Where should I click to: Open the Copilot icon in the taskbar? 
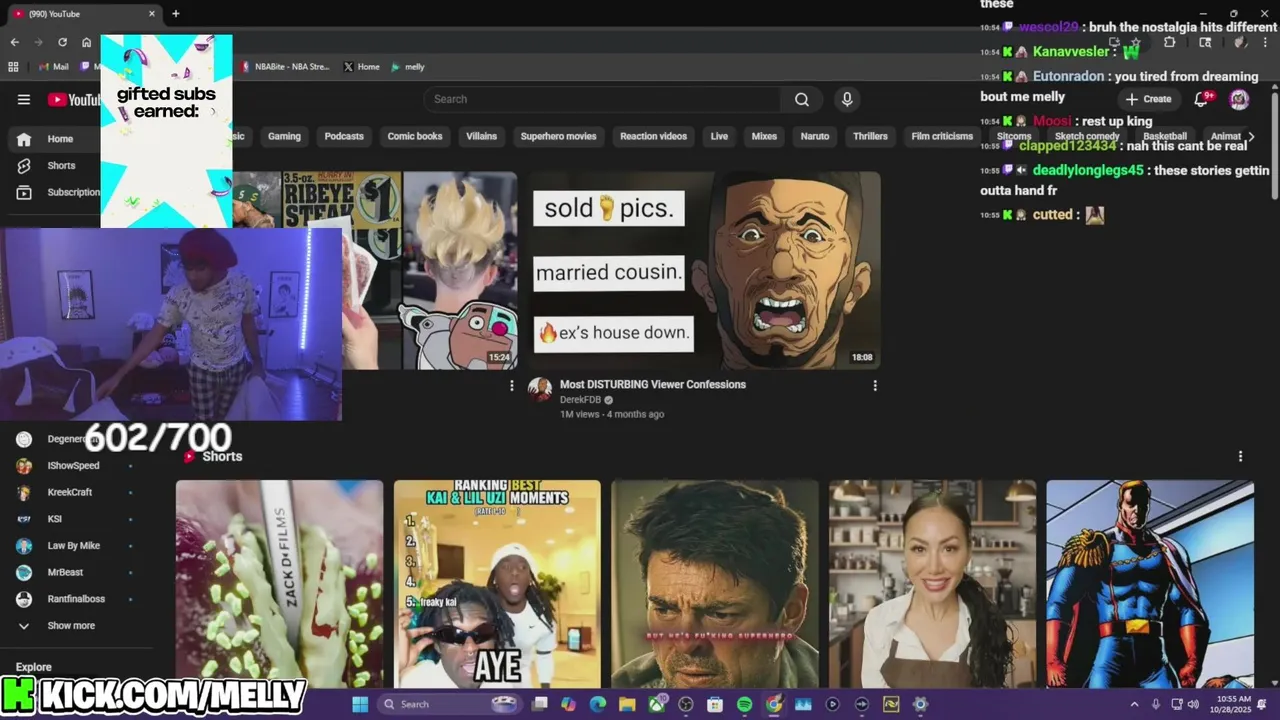pos(569,704)
